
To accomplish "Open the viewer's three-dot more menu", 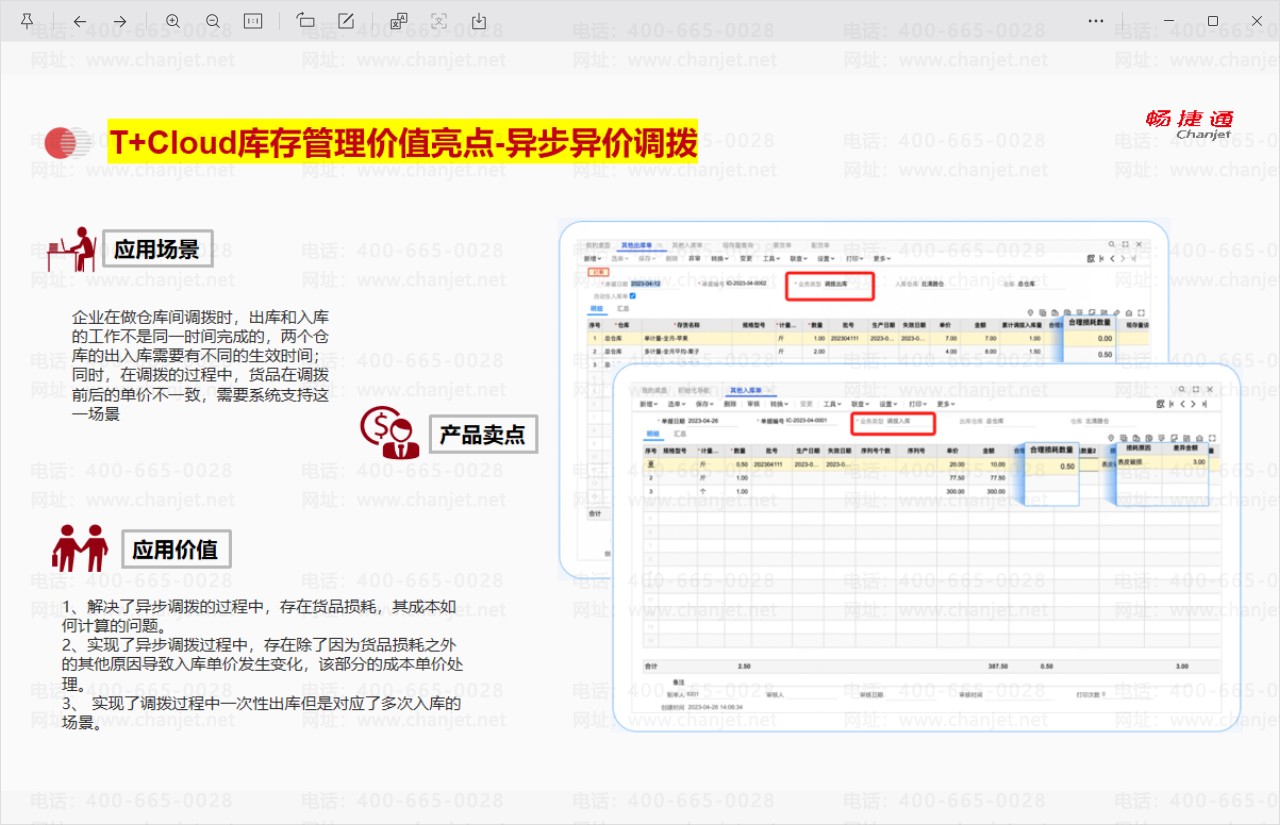I will (1096, 21).
